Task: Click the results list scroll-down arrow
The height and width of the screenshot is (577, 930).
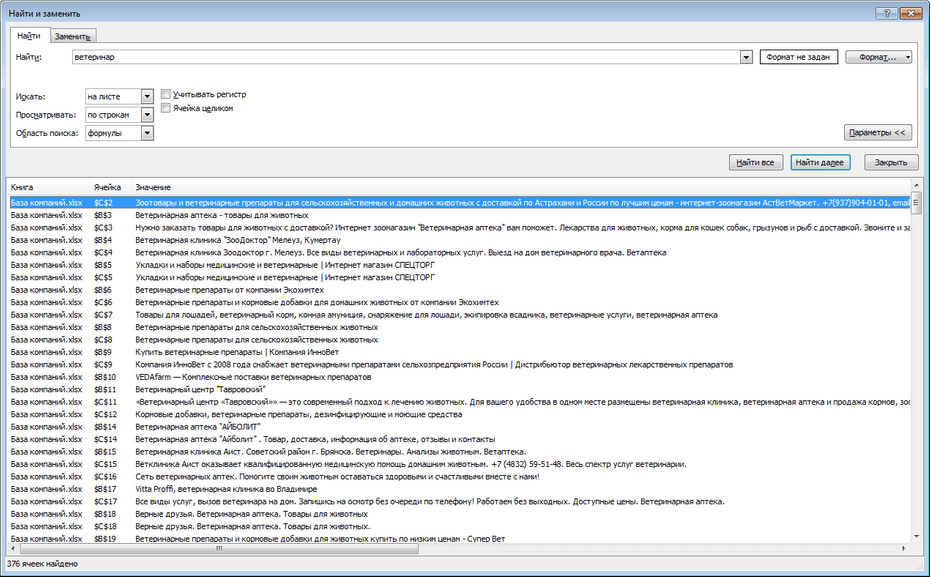Action: [x=916, y=538]
